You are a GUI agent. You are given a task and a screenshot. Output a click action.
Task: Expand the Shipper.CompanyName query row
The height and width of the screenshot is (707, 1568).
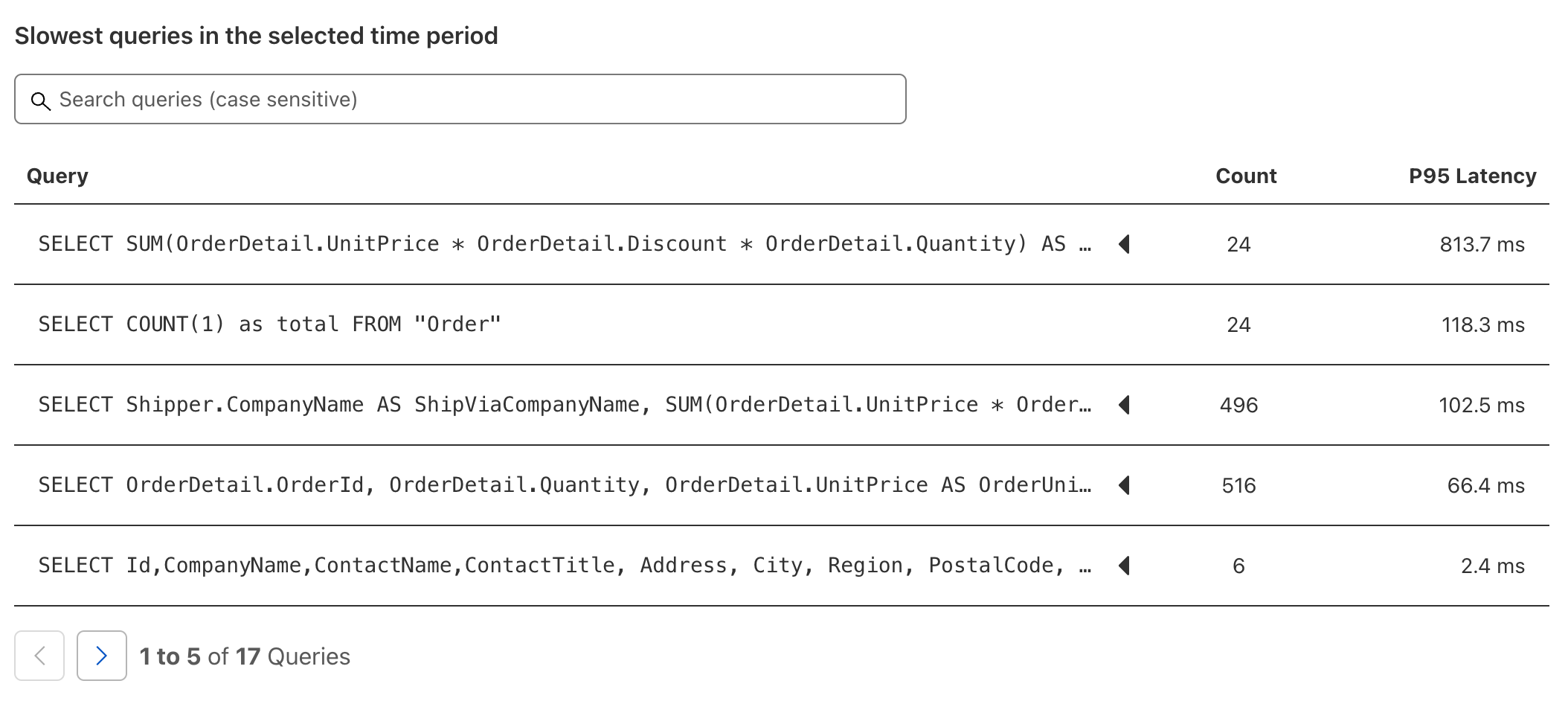tap(1125, 405)
